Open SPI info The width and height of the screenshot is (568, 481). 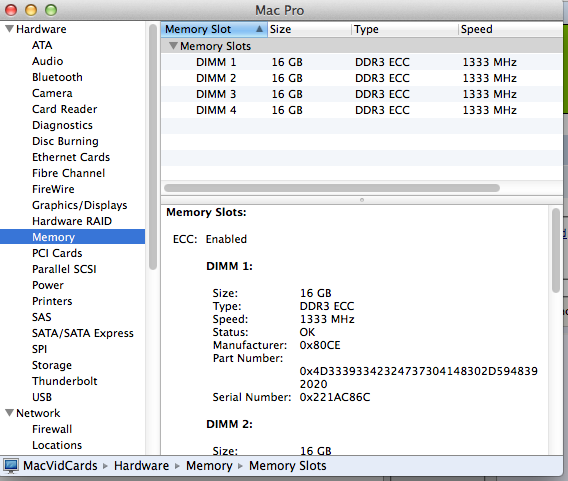[39, 349]
